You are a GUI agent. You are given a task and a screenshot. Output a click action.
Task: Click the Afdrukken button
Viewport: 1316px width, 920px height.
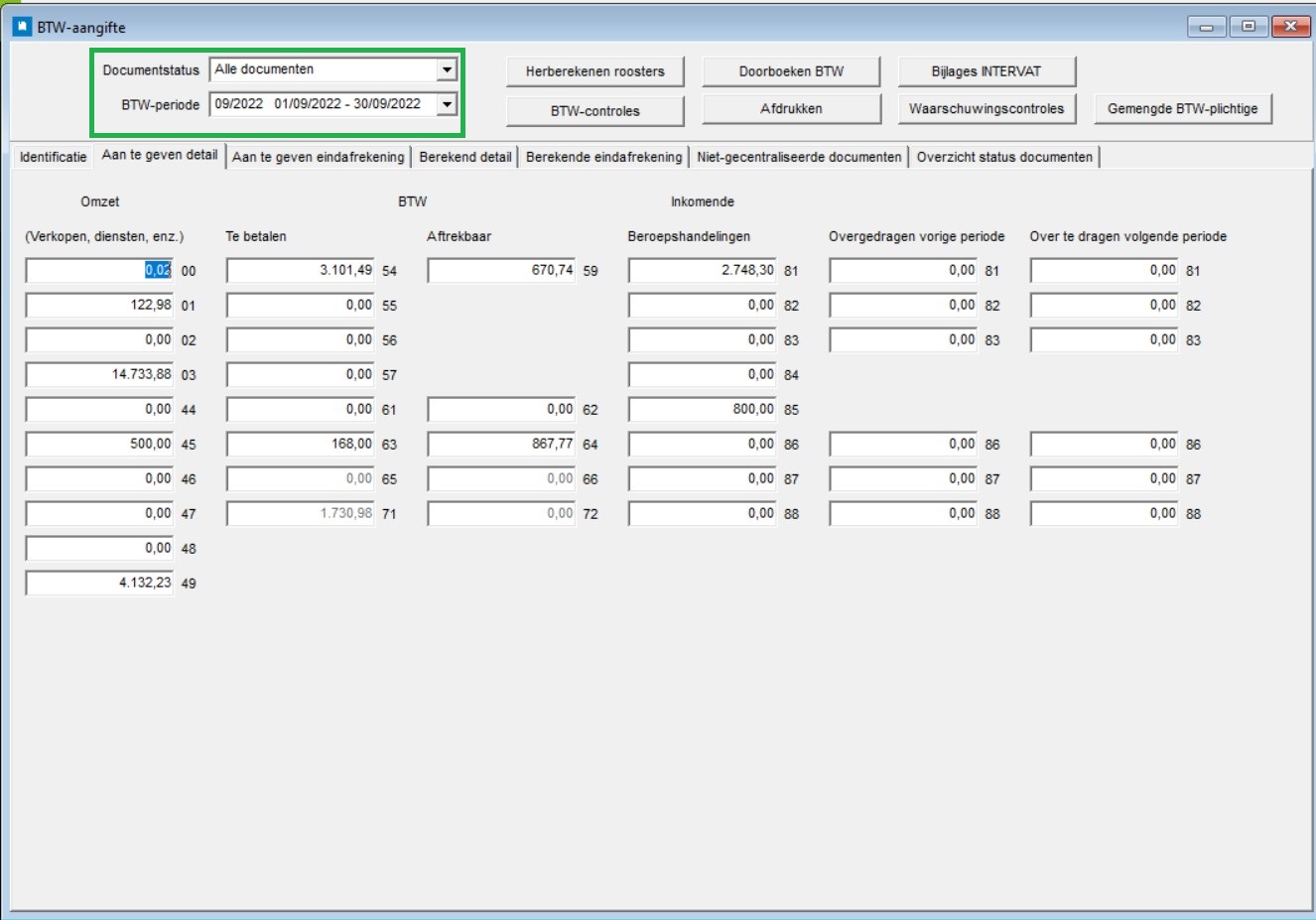(x=791, y=109)
